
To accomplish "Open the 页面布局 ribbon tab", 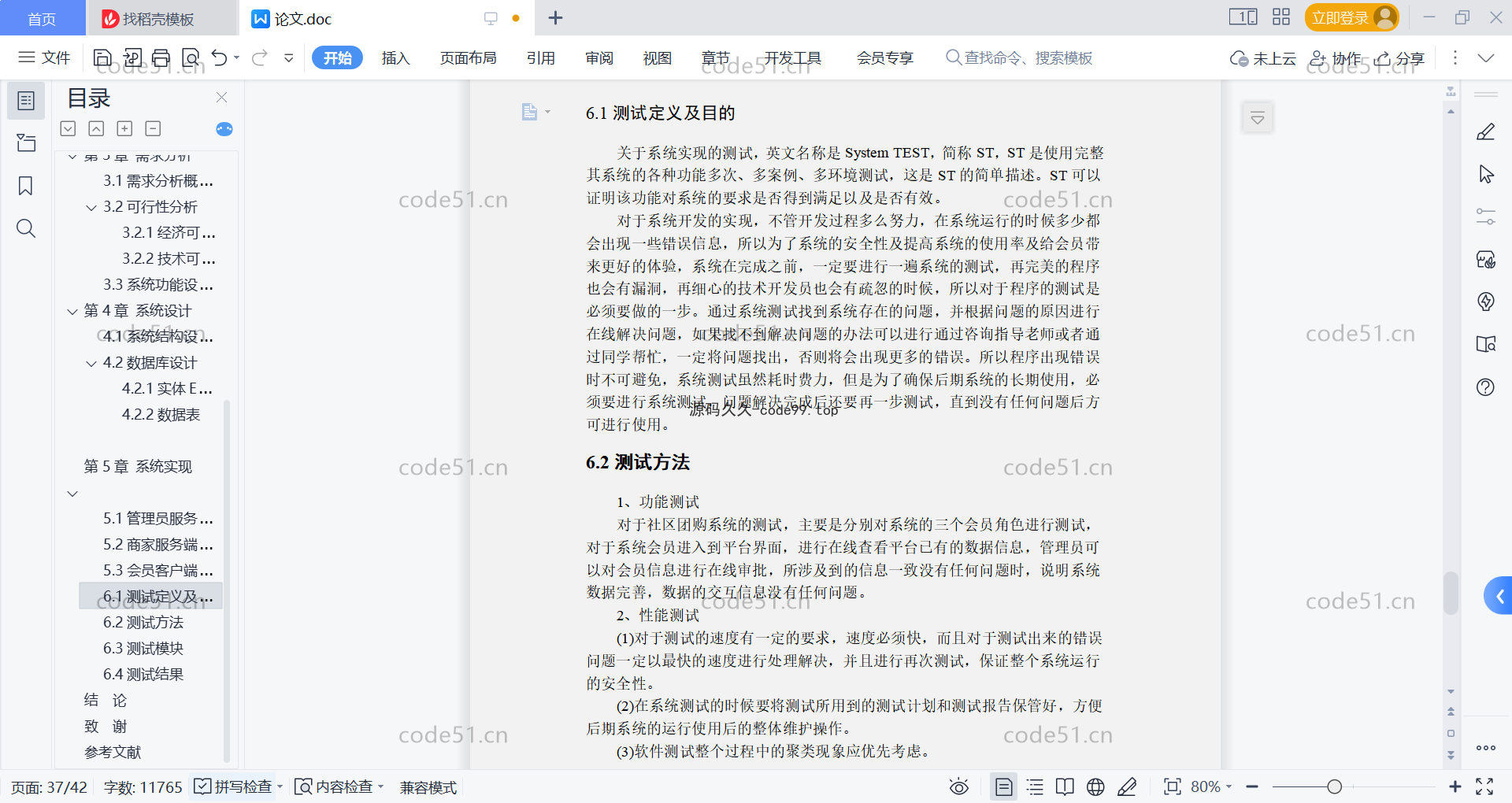I will coord(468,57).
